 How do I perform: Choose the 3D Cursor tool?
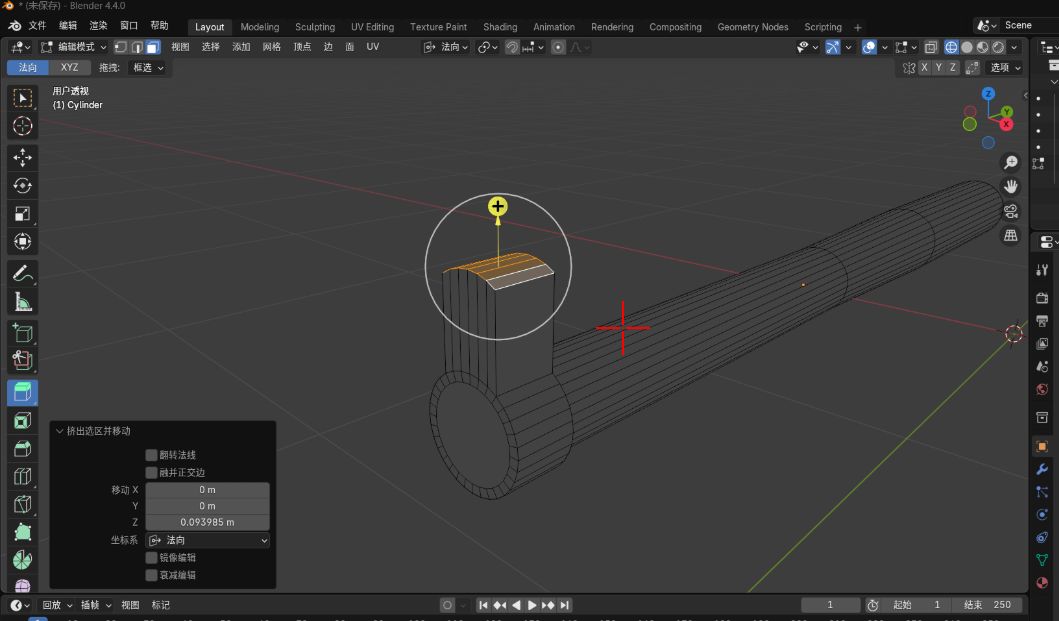point(22,126)
